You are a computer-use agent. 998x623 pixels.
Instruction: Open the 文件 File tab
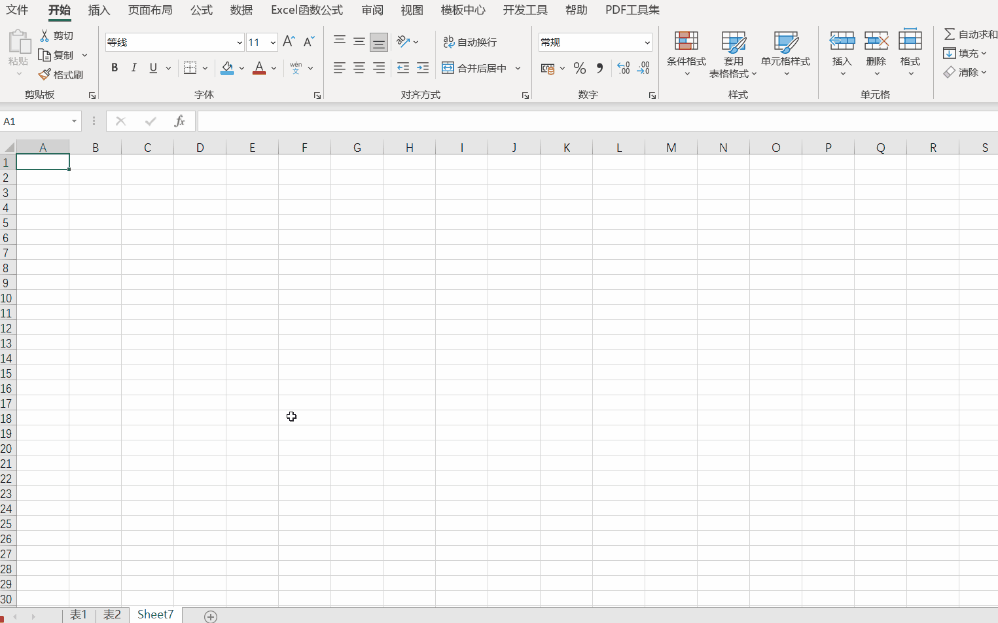(17, 10)
